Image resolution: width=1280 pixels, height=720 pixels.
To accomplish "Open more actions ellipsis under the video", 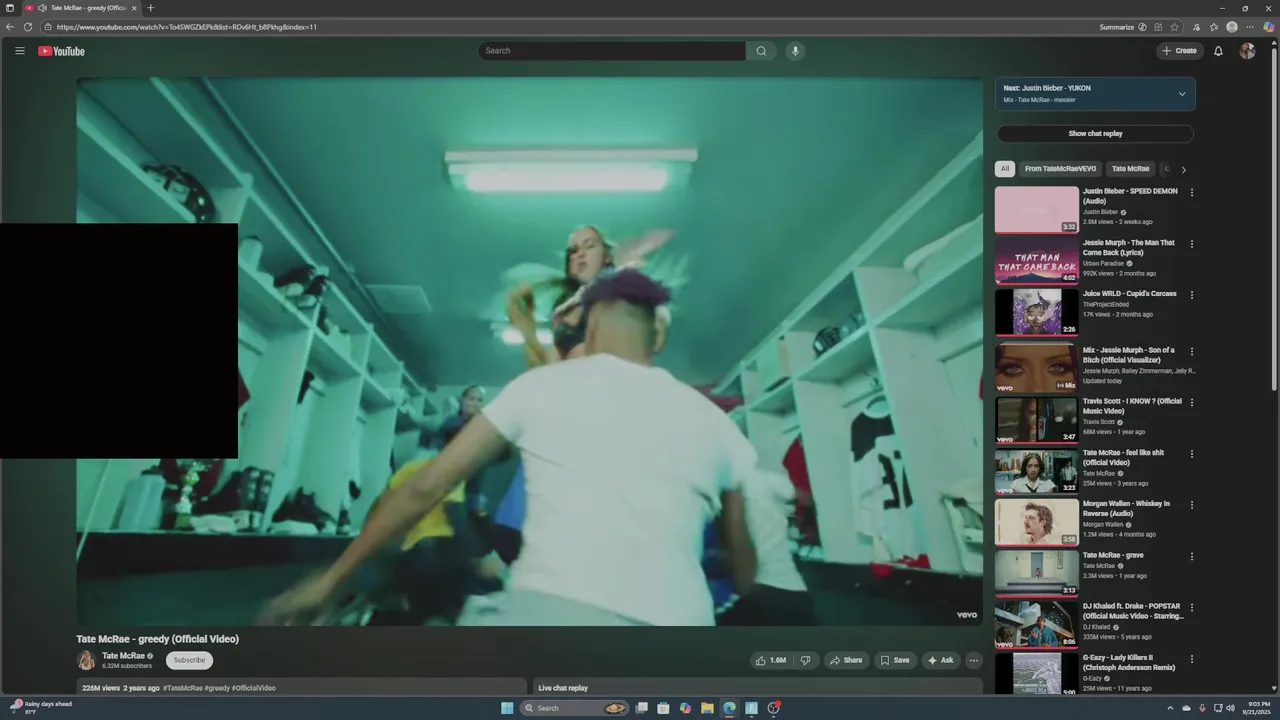I will click(x=973, y=660).
